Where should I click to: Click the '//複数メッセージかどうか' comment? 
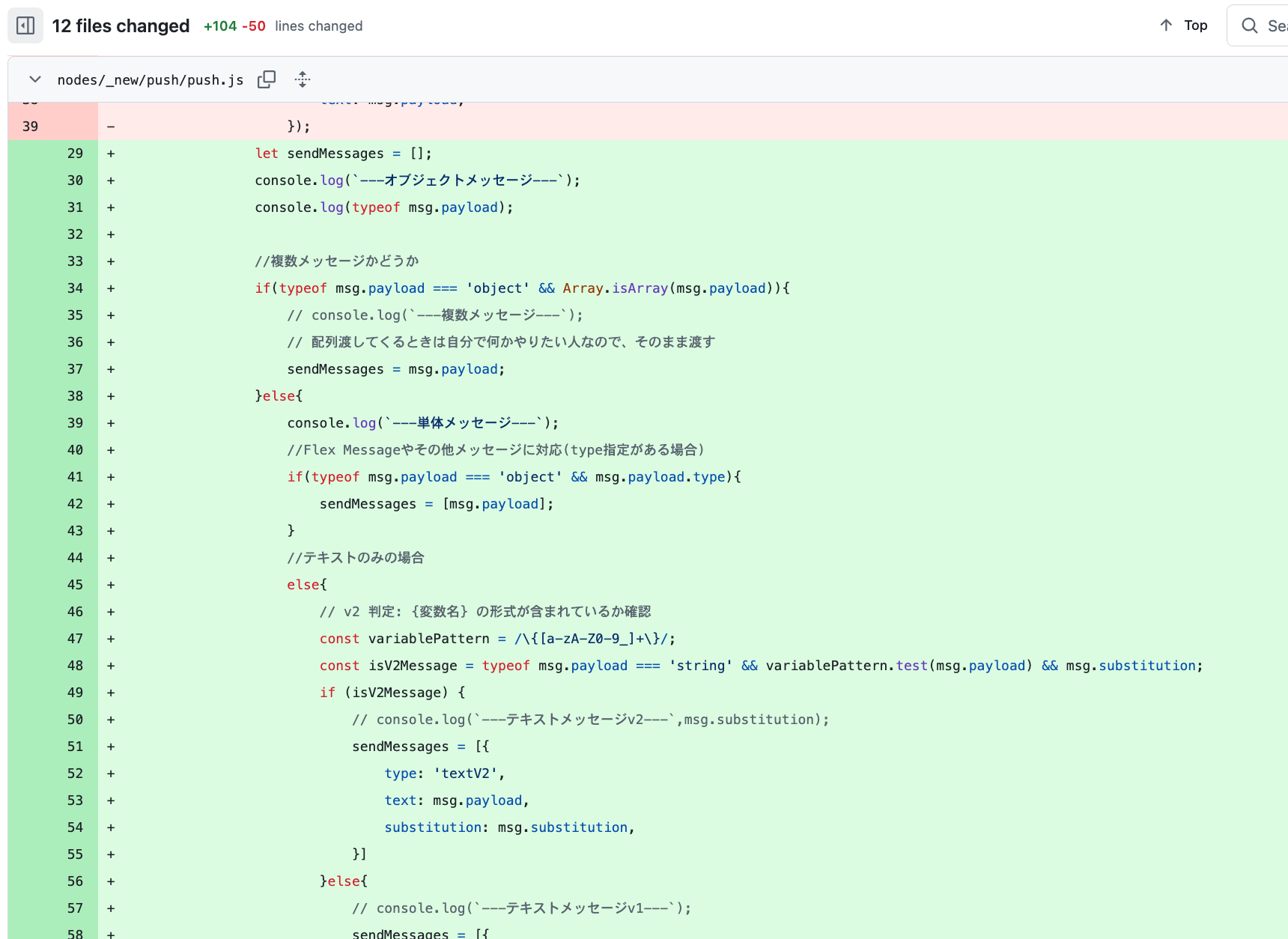tap(337, 261)
